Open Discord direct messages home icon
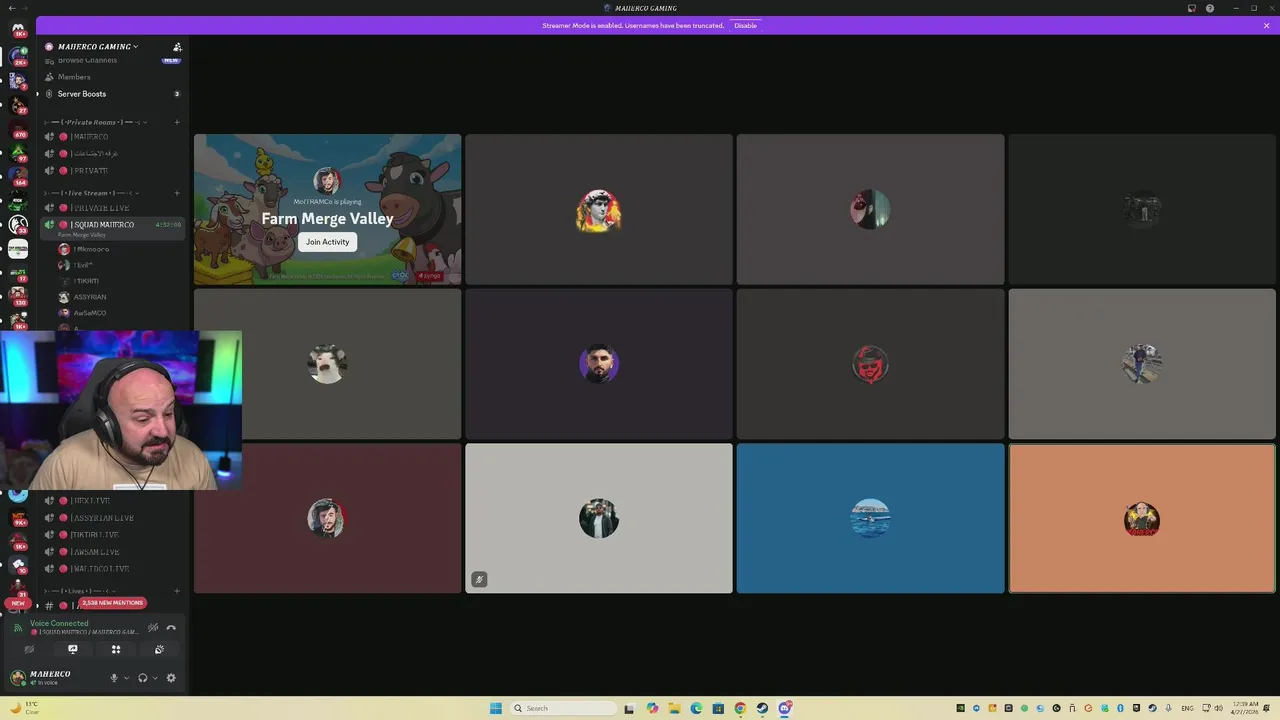The image size is (1280, 720). click(18, 29)
